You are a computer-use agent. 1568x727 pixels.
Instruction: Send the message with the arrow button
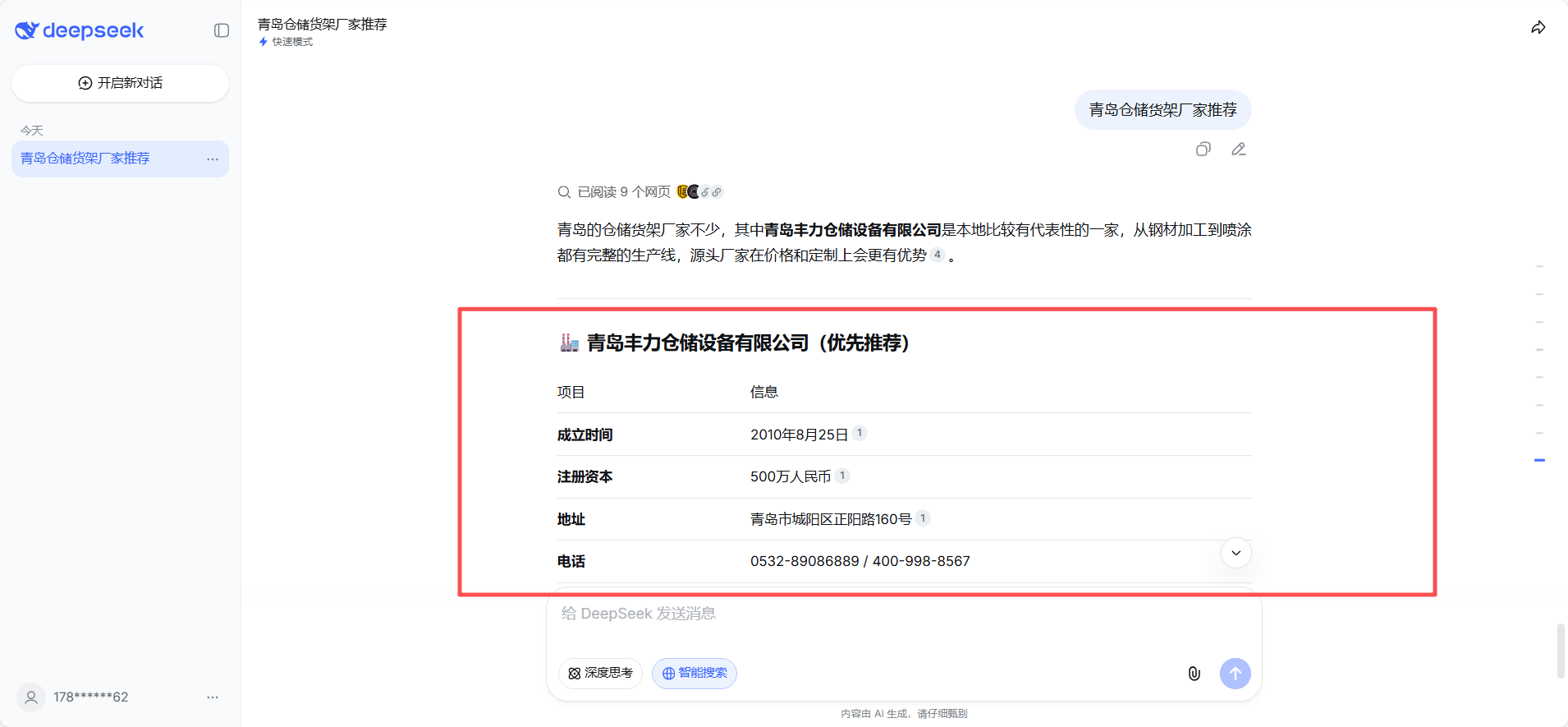[x=1236, y=674]
